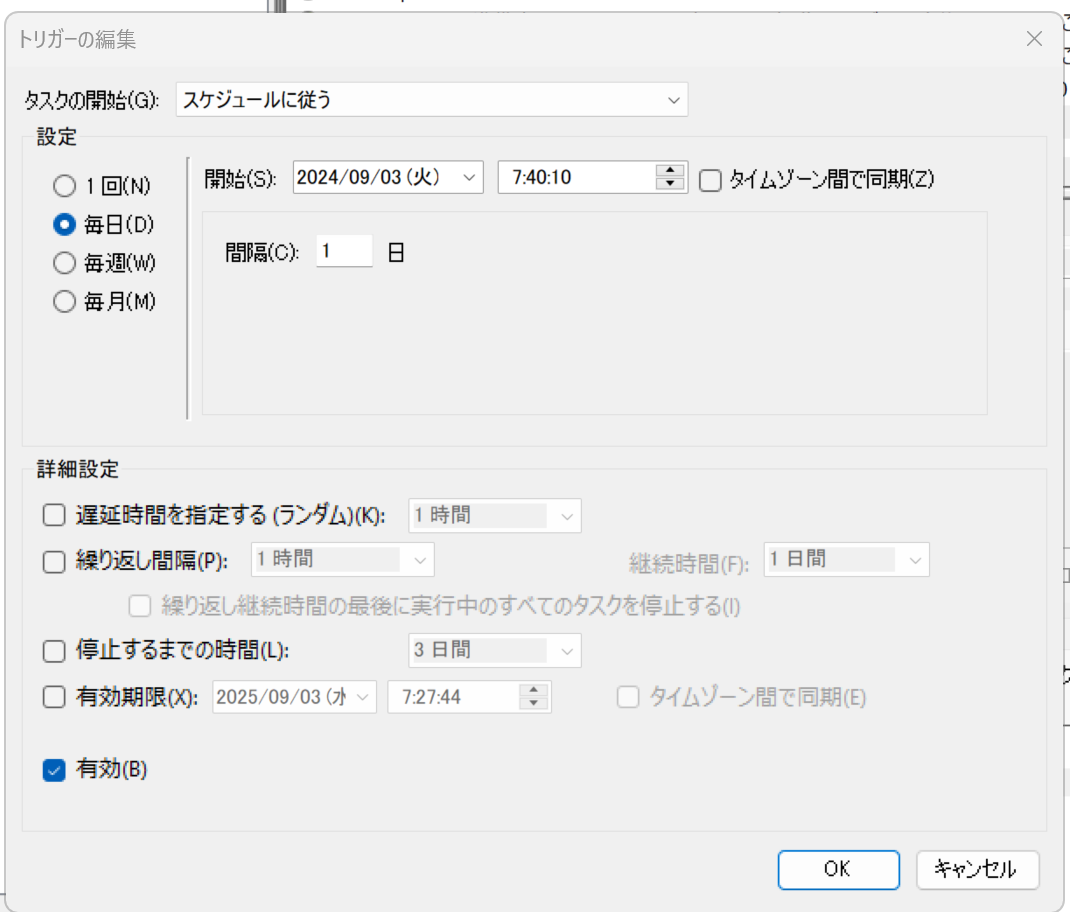Increase start time with up spinner arrow
The width and height of the screenshot is (1070, 912).
click(669, 171)
